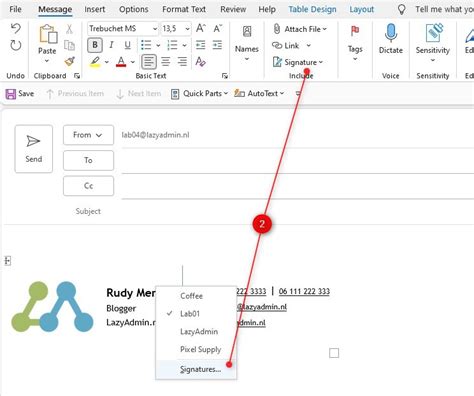Align text left

(149, 62)
